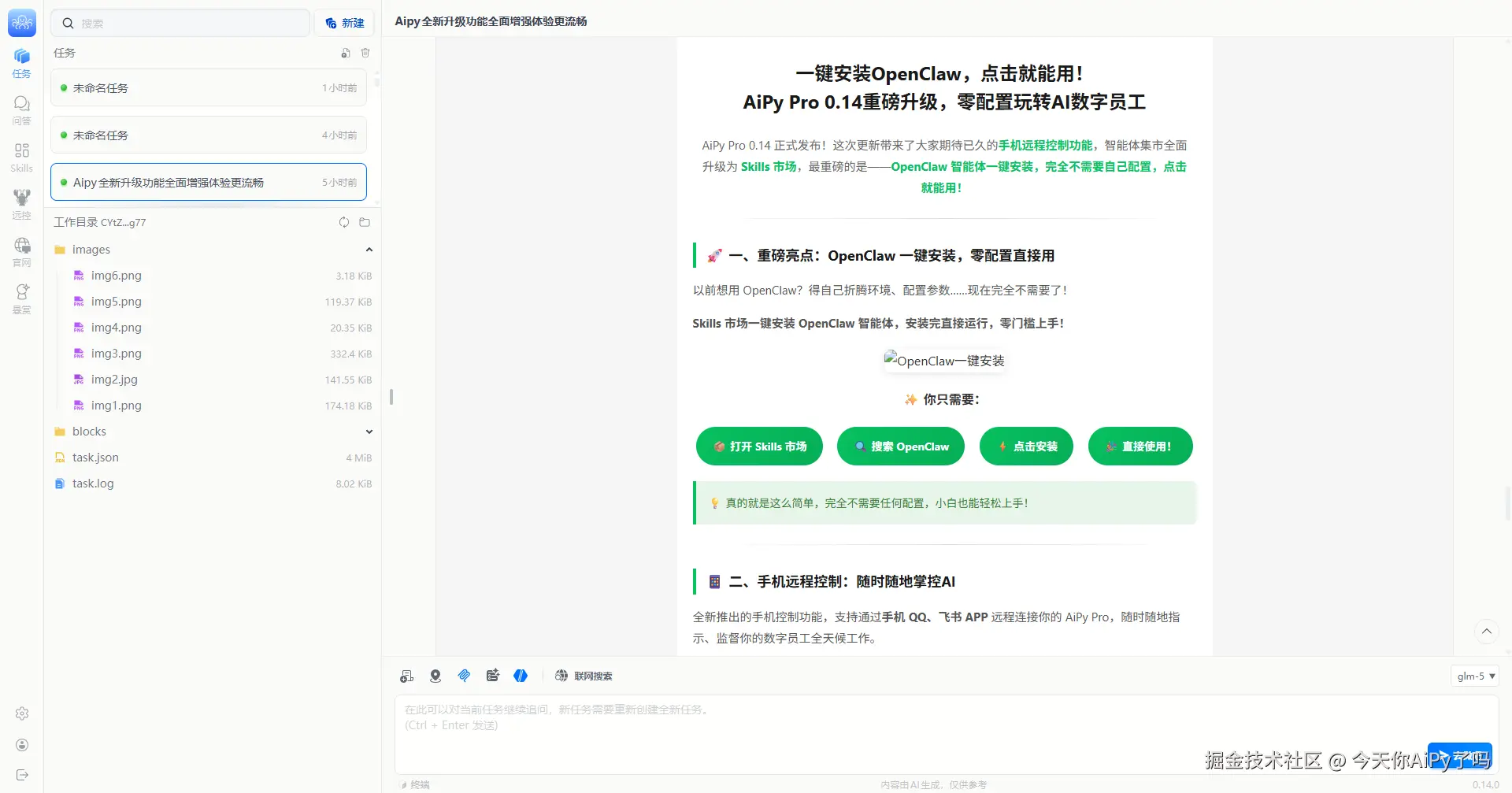Image resolution: width=1512 pixels, height=793 pixels.
Task: Click the img2.jpg file type icon
Action: coord(79,380)
